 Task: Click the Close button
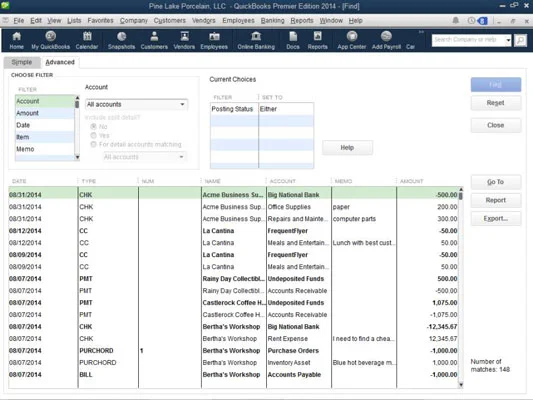(x=496, y=125)
